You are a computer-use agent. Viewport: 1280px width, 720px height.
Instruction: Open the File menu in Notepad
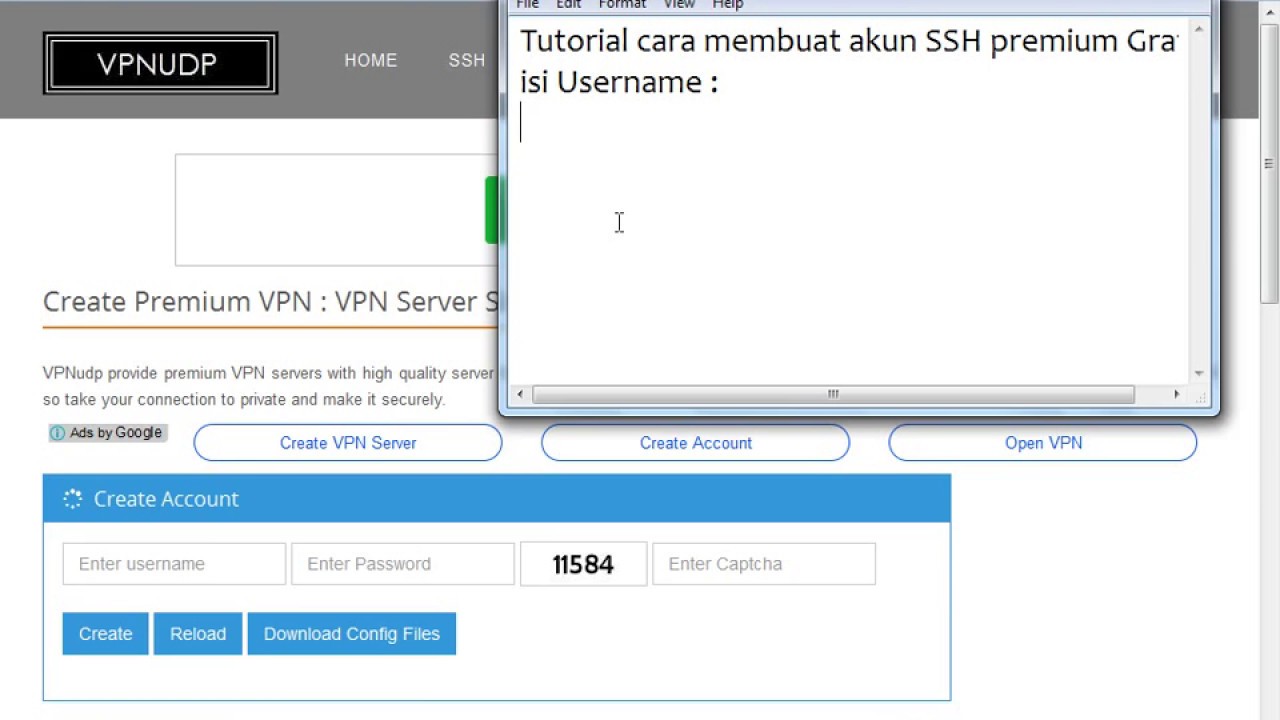coord(527,4)
